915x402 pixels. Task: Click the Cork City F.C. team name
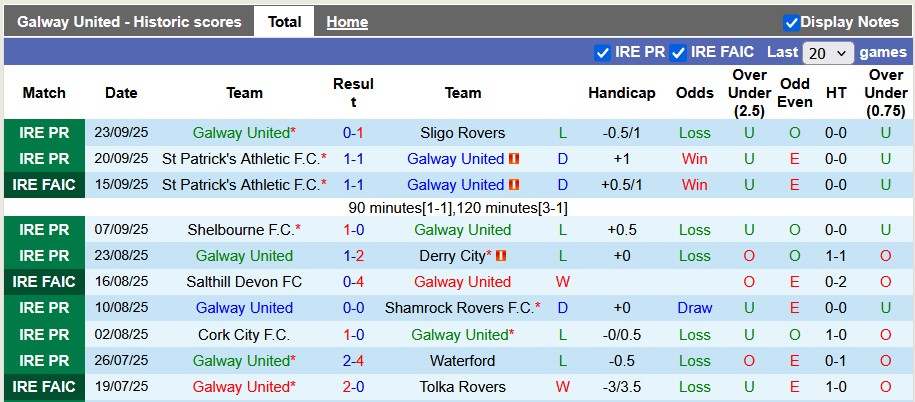click(x=244, y=334)
